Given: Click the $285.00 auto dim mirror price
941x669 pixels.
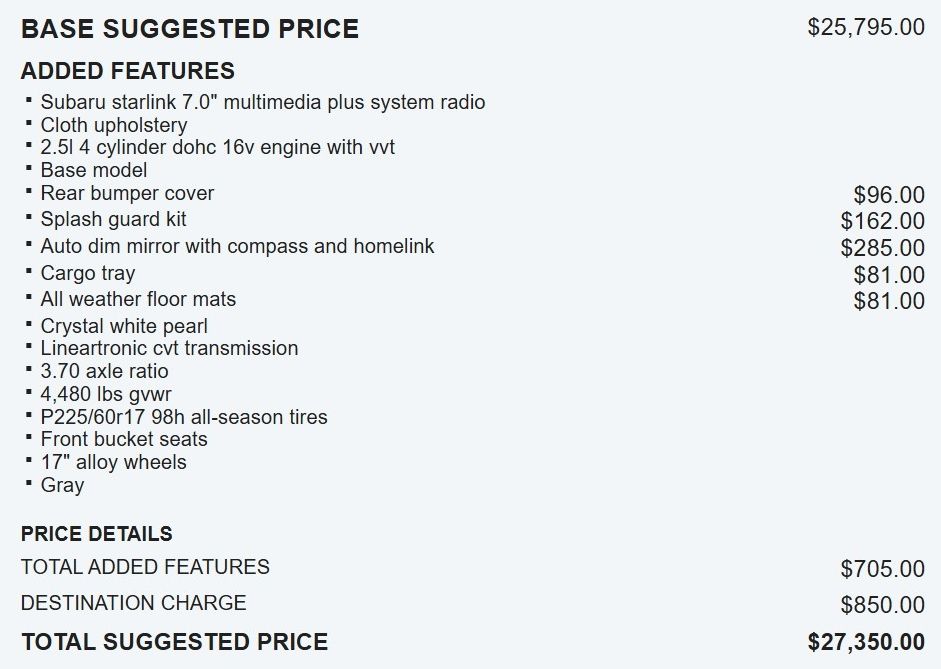Looking at the screenshot, I should tap(882, 248).
